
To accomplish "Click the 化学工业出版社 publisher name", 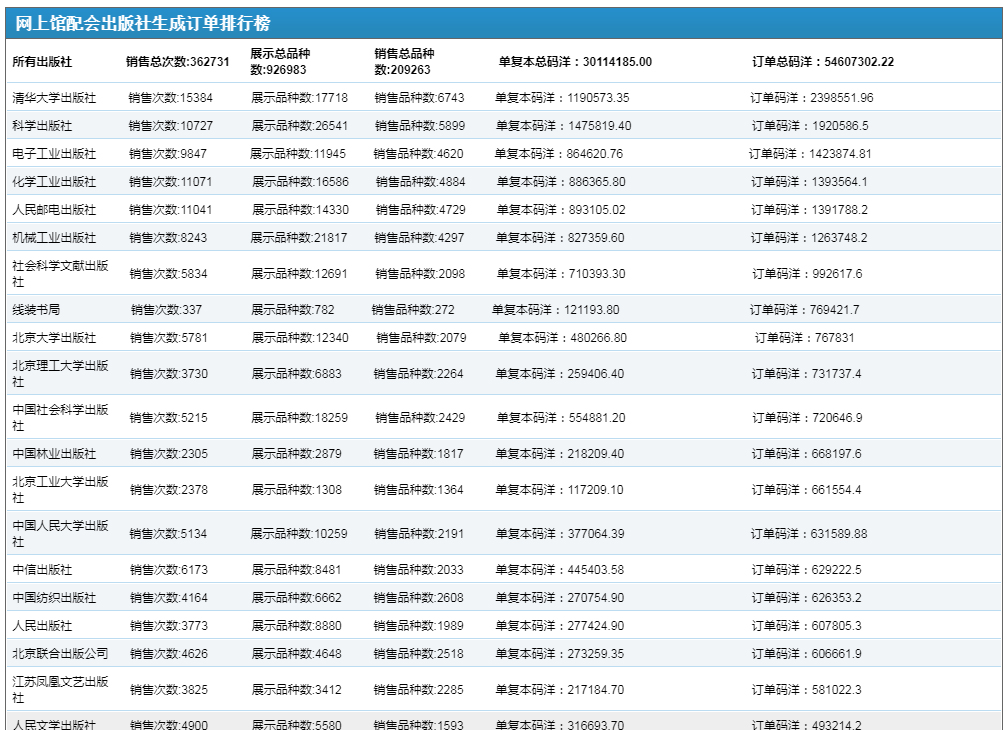I will (x=54, y=182).
